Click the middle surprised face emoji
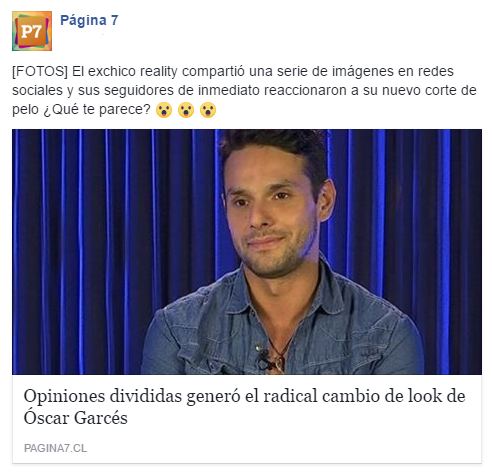 coord(186,110)
